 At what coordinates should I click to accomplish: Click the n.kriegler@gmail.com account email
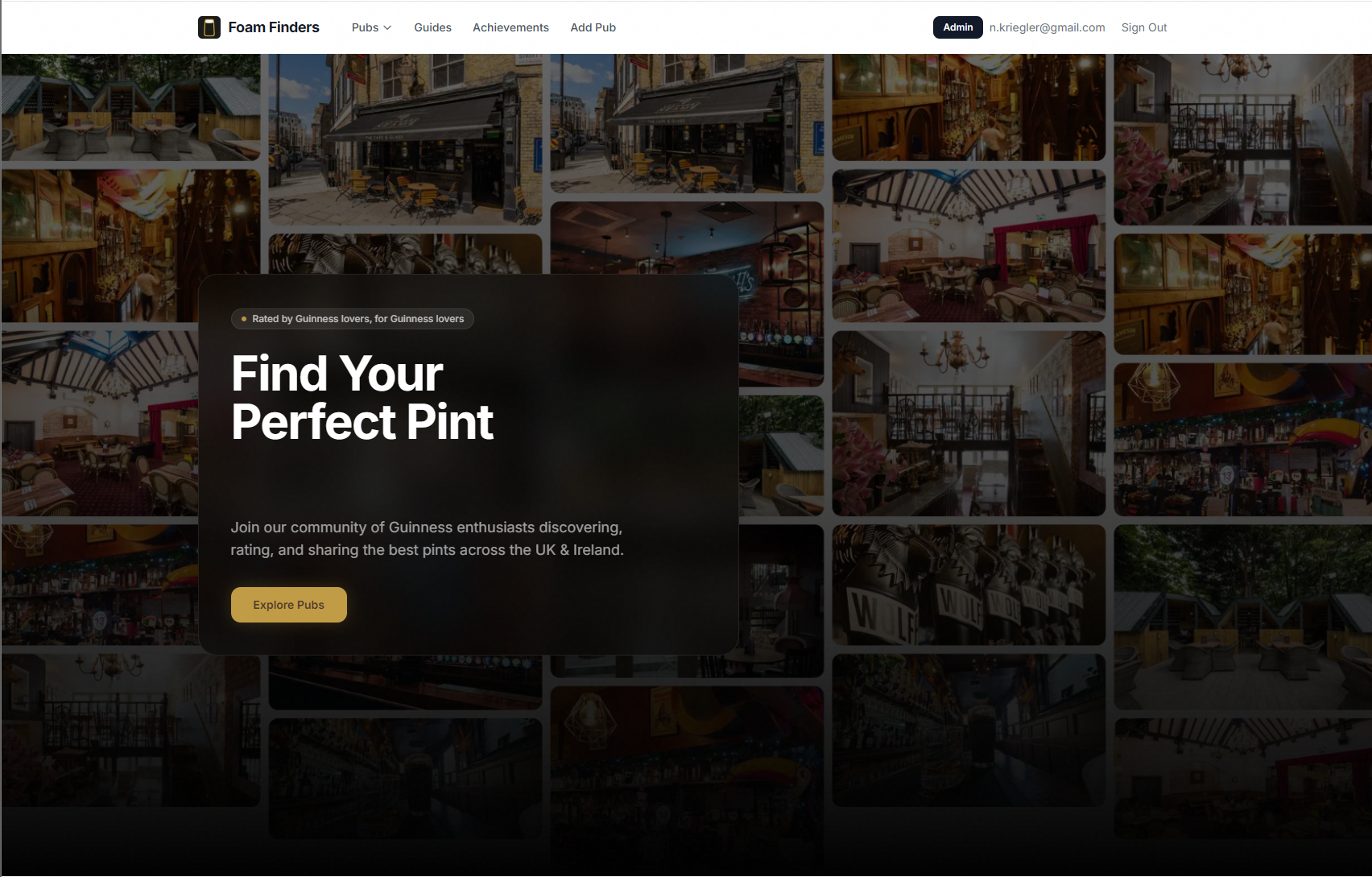coord(1047,27)
